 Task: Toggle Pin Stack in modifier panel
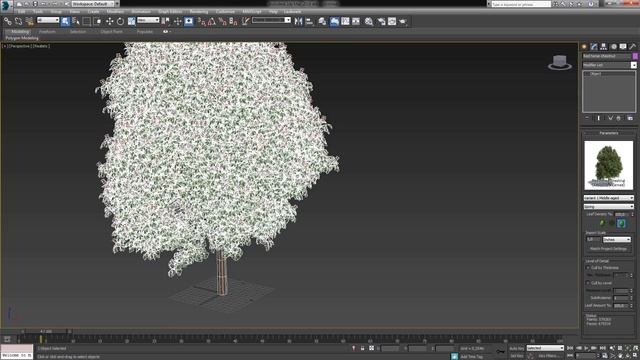tap(587, 118)
